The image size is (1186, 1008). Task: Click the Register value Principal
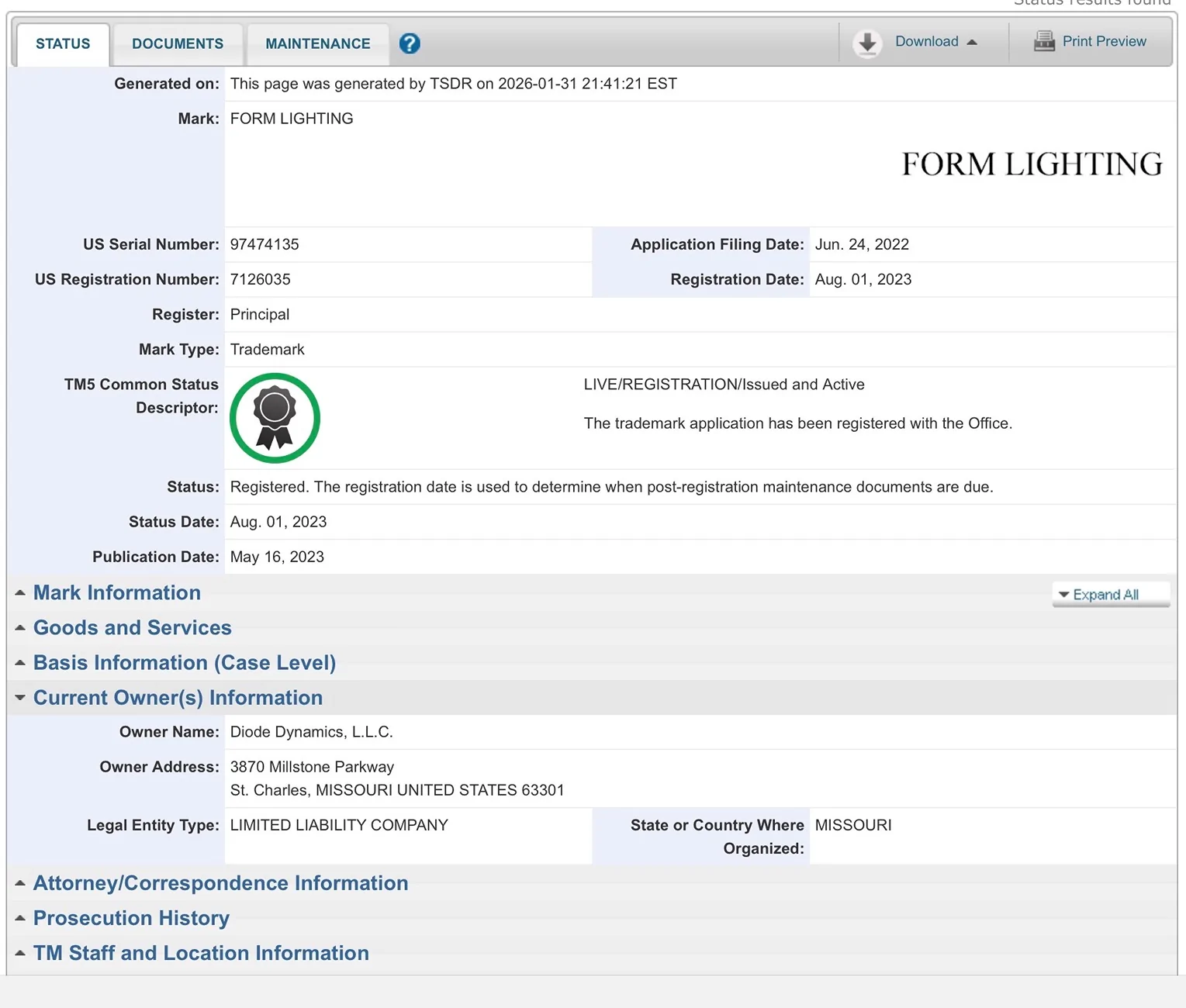260,314
